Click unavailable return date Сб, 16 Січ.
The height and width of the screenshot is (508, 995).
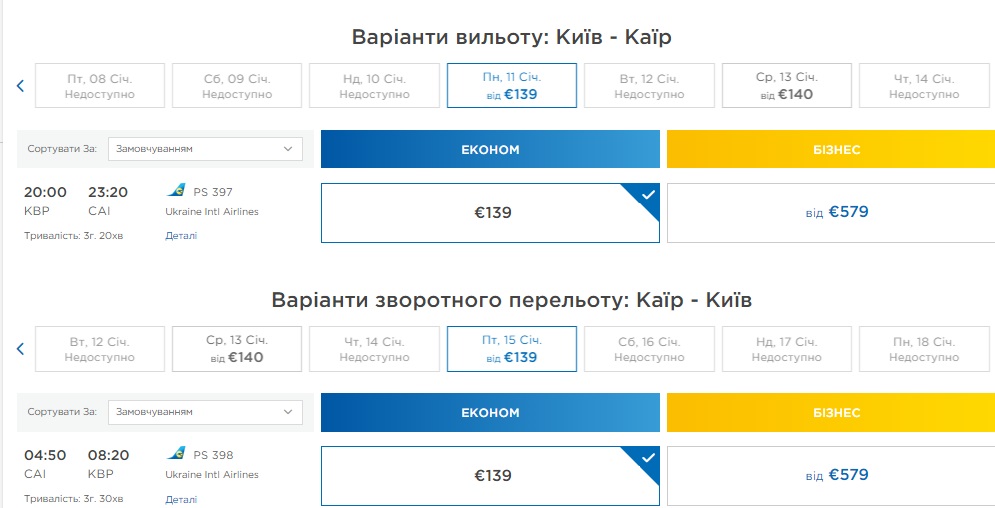(x=649, y=349)
